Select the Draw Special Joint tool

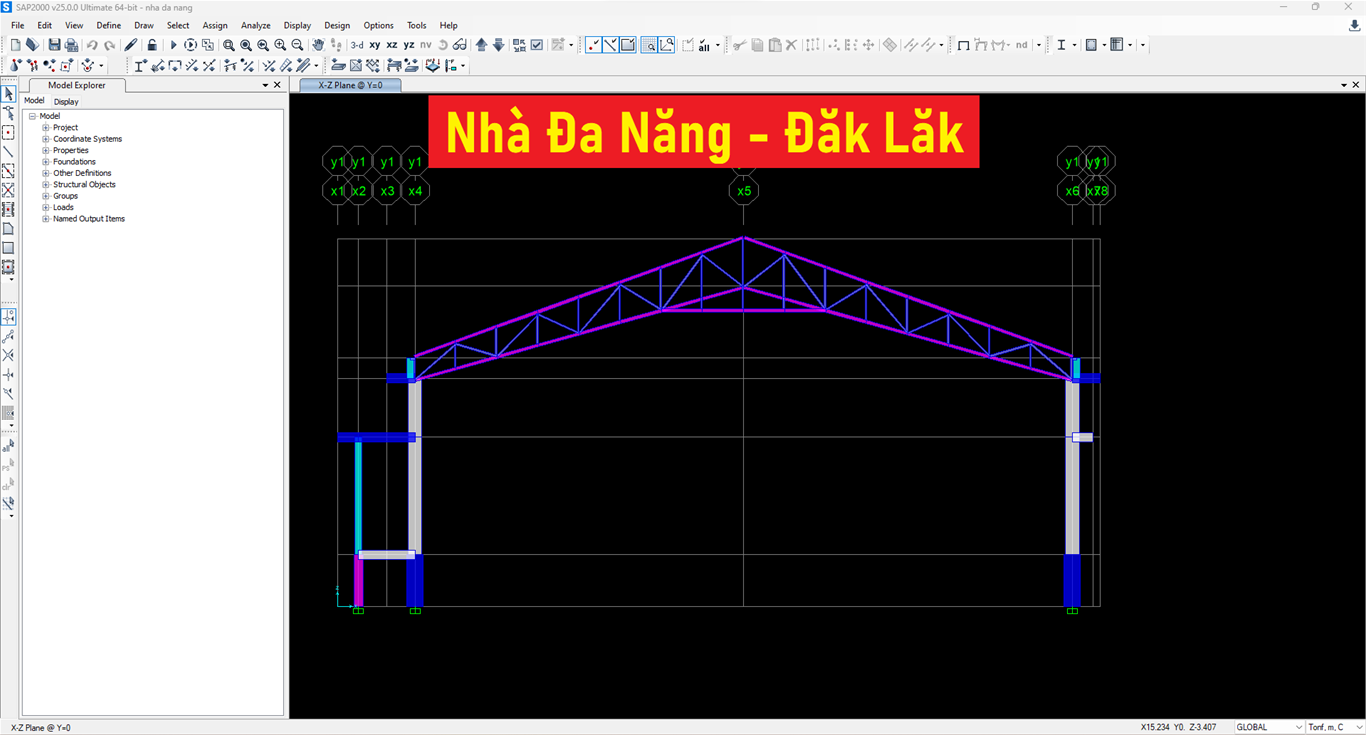(8, 133)
